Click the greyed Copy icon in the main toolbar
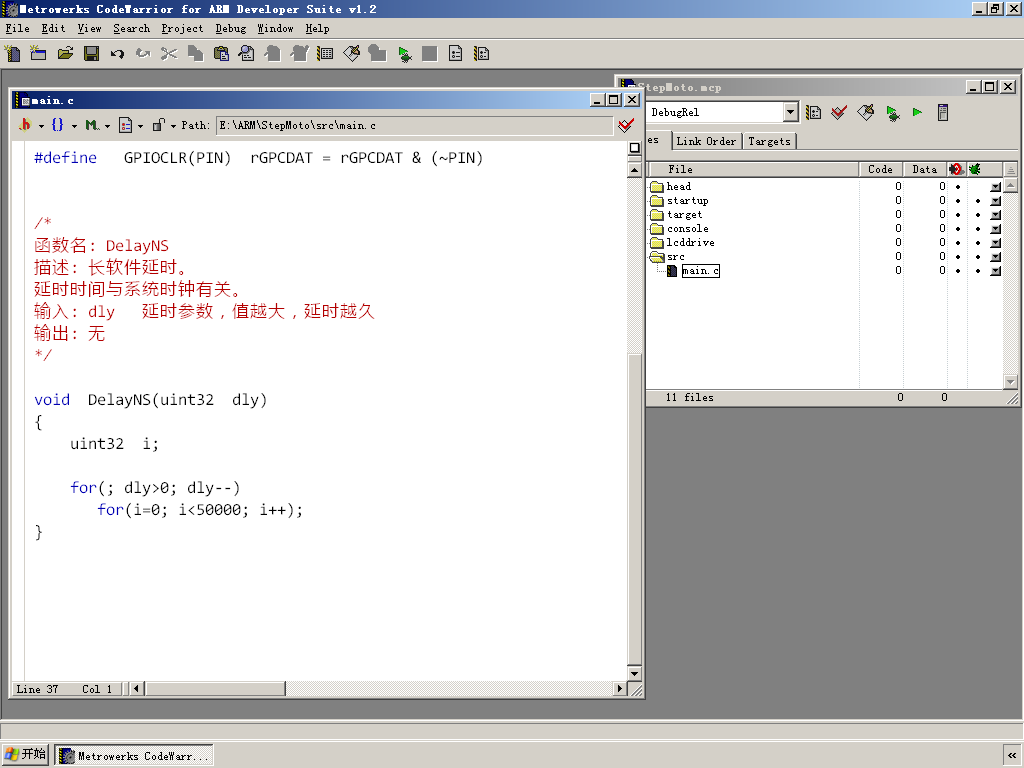1024x768 pixels. [195, 54]
